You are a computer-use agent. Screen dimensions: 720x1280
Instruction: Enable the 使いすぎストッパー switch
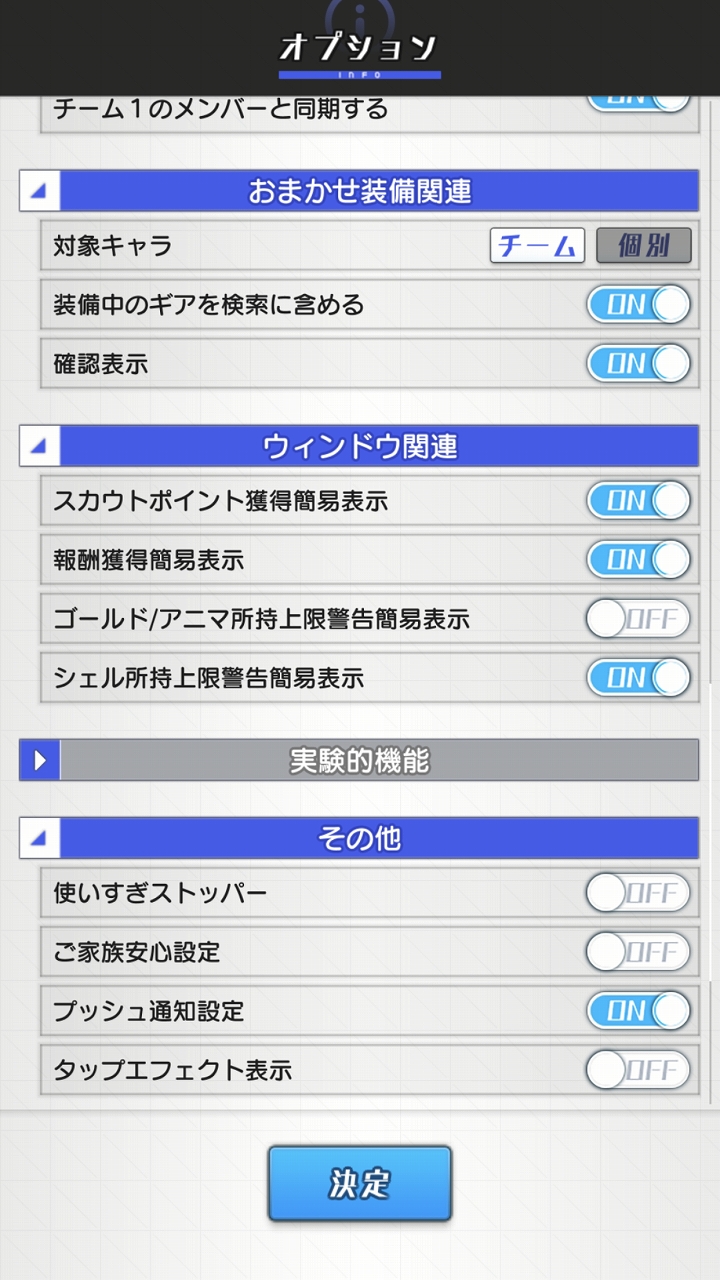click(x=638, y=893)
